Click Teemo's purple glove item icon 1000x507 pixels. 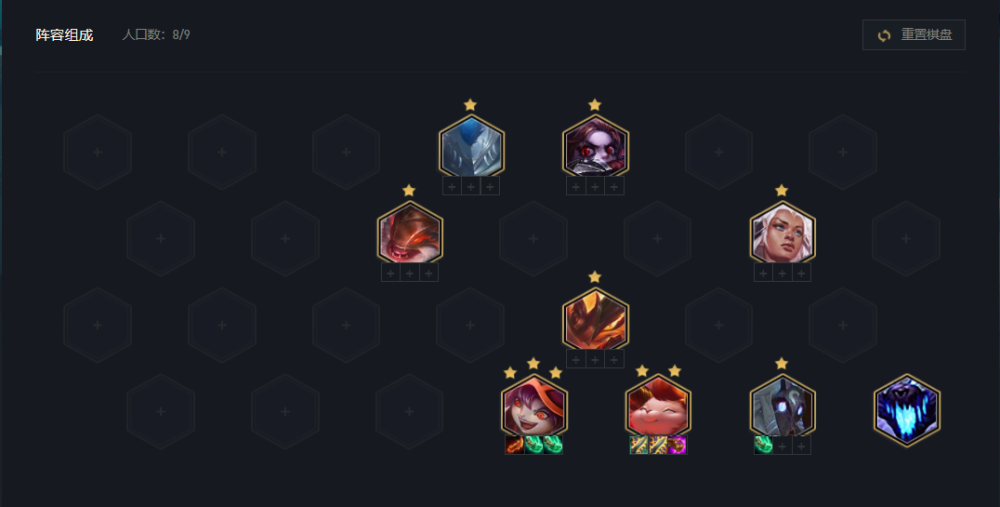pos(677,445)
